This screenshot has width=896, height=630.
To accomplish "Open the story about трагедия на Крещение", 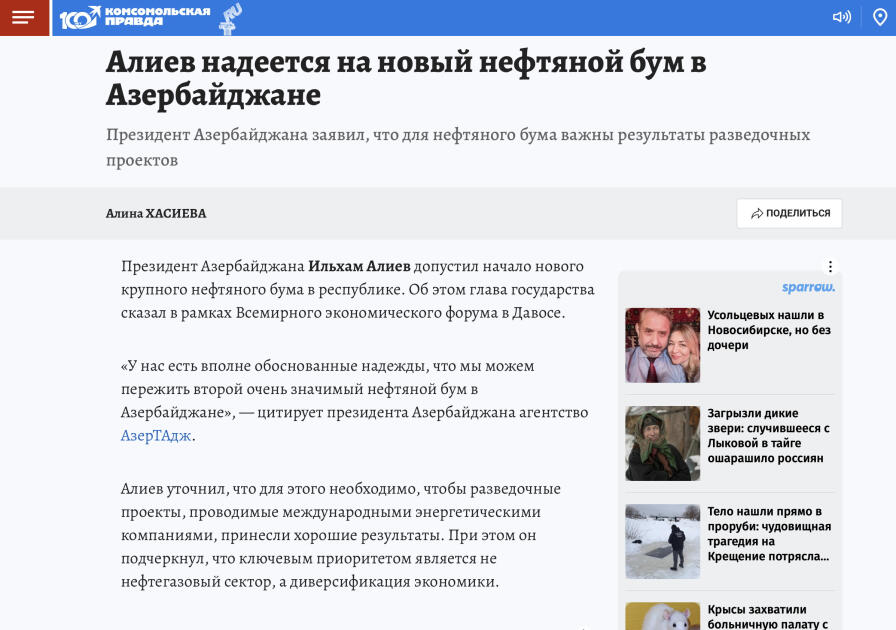I will coord(768,535).
